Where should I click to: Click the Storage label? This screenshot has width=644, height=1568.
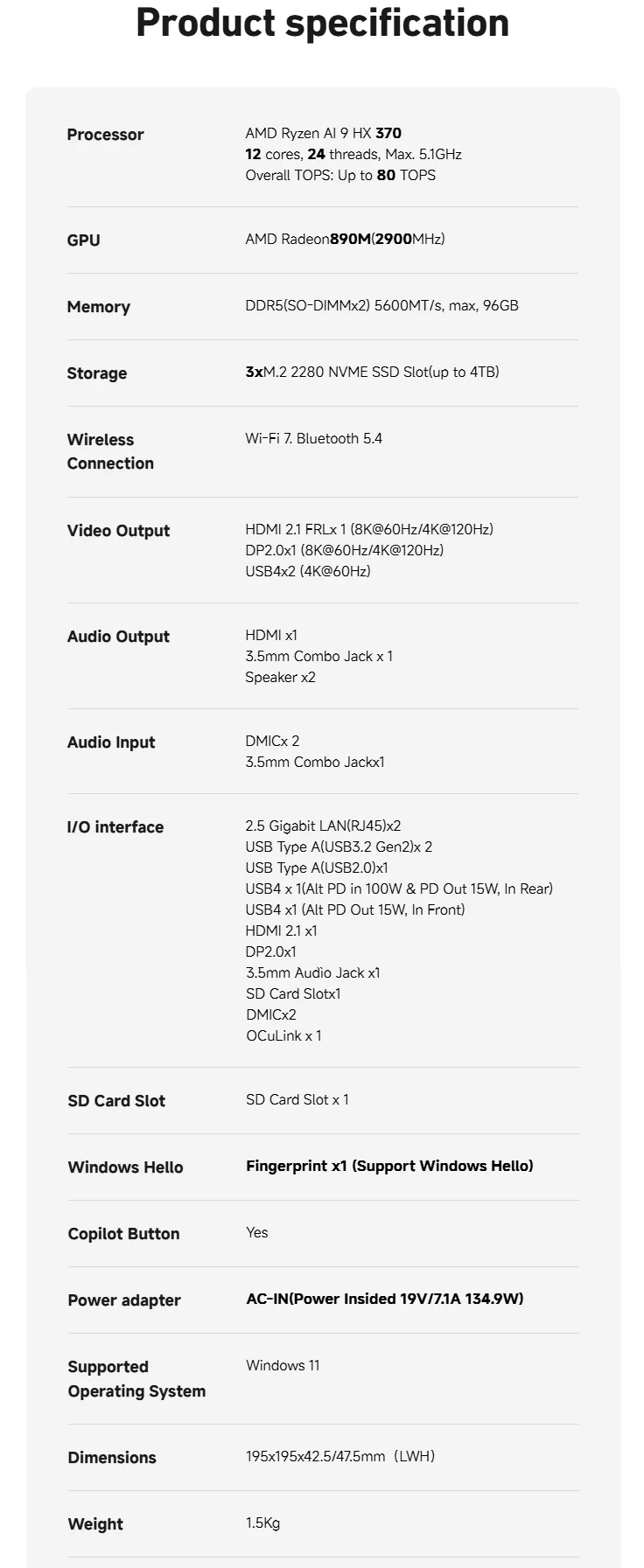(x=96, y=373)
